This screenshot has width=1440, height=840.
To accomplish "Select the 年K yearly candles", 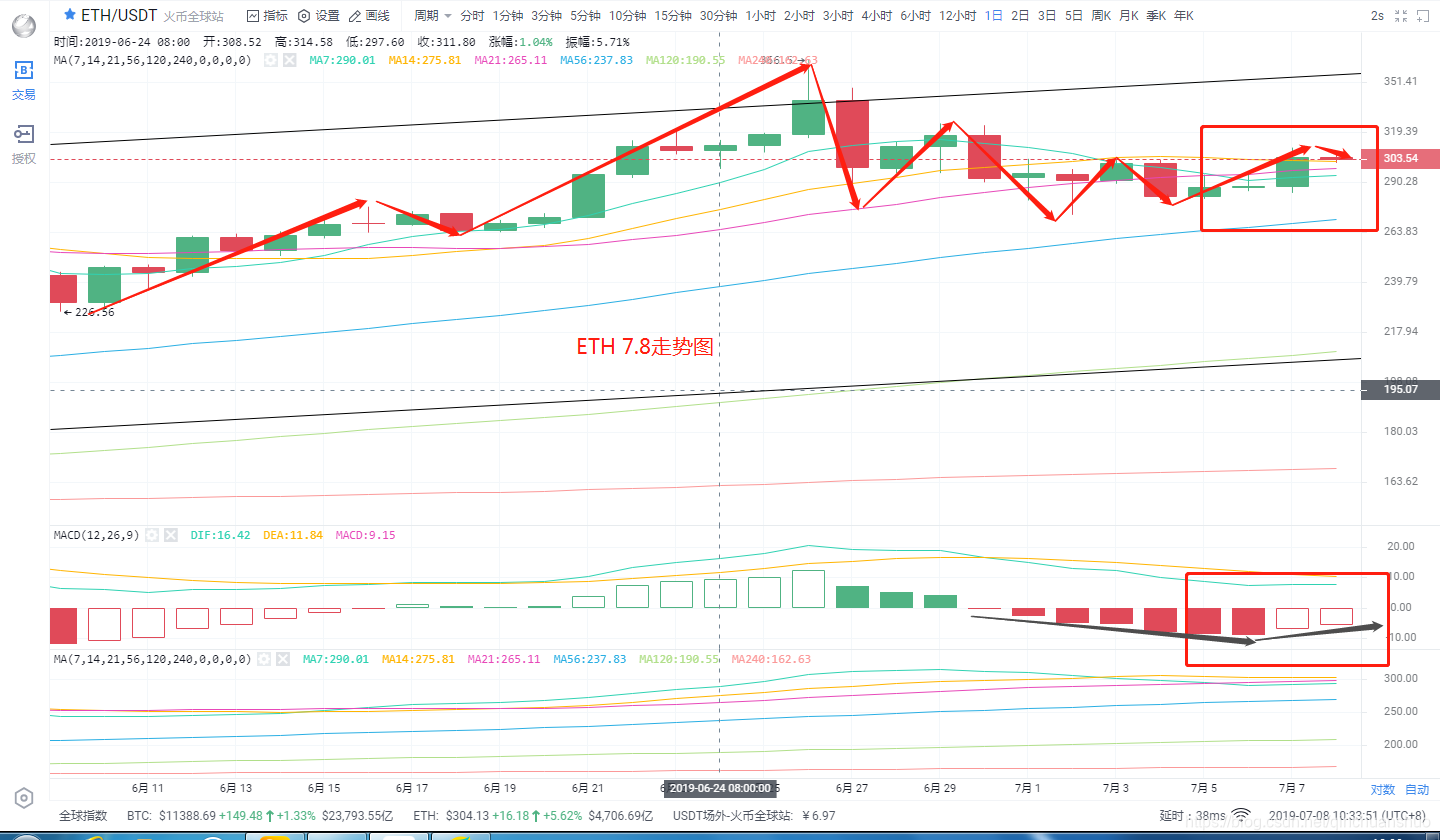I will [1183, 16].
